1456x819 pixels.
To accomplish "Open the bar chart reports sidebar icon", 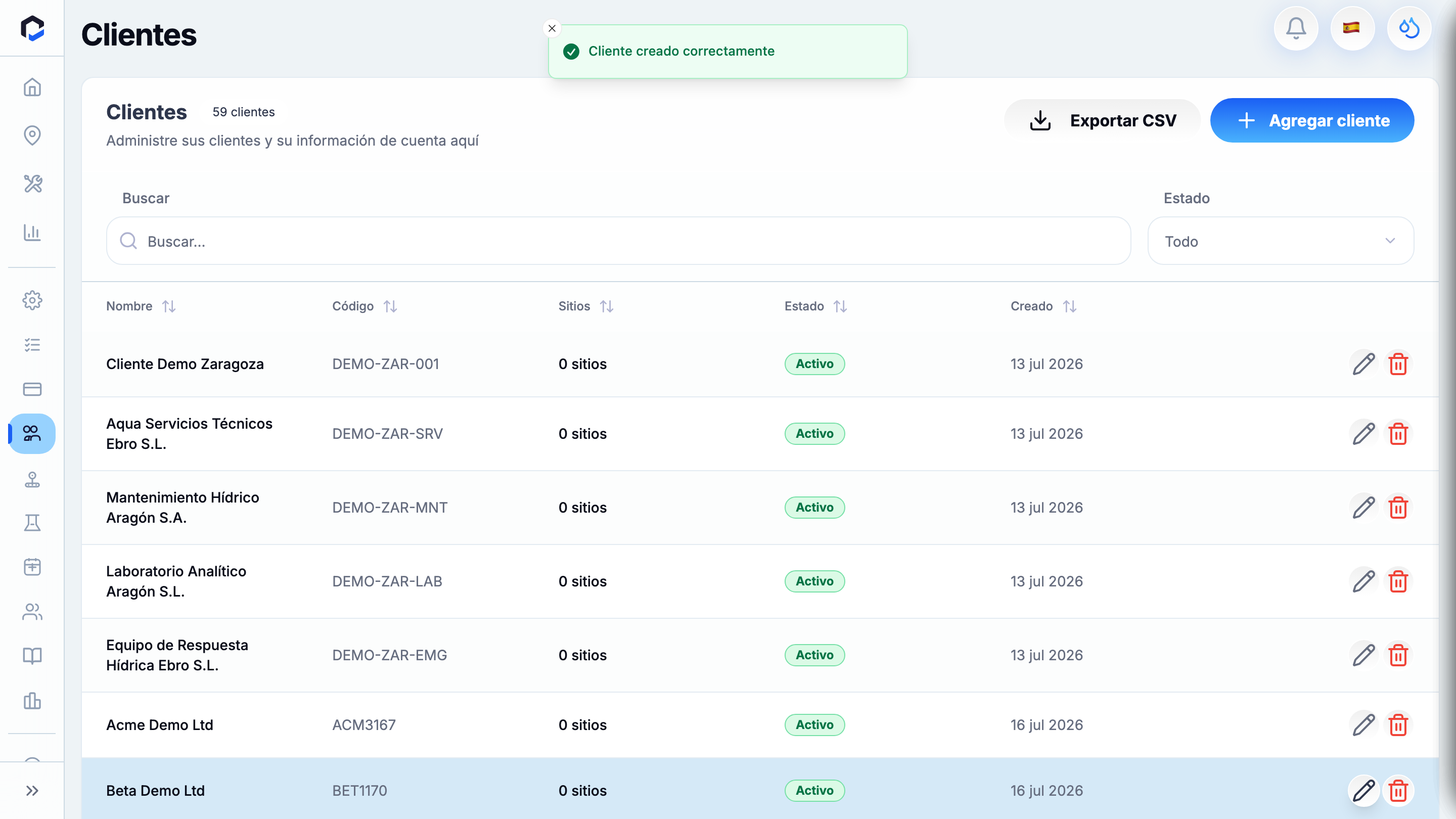I will pyautogui.click(x=32, y=233).
